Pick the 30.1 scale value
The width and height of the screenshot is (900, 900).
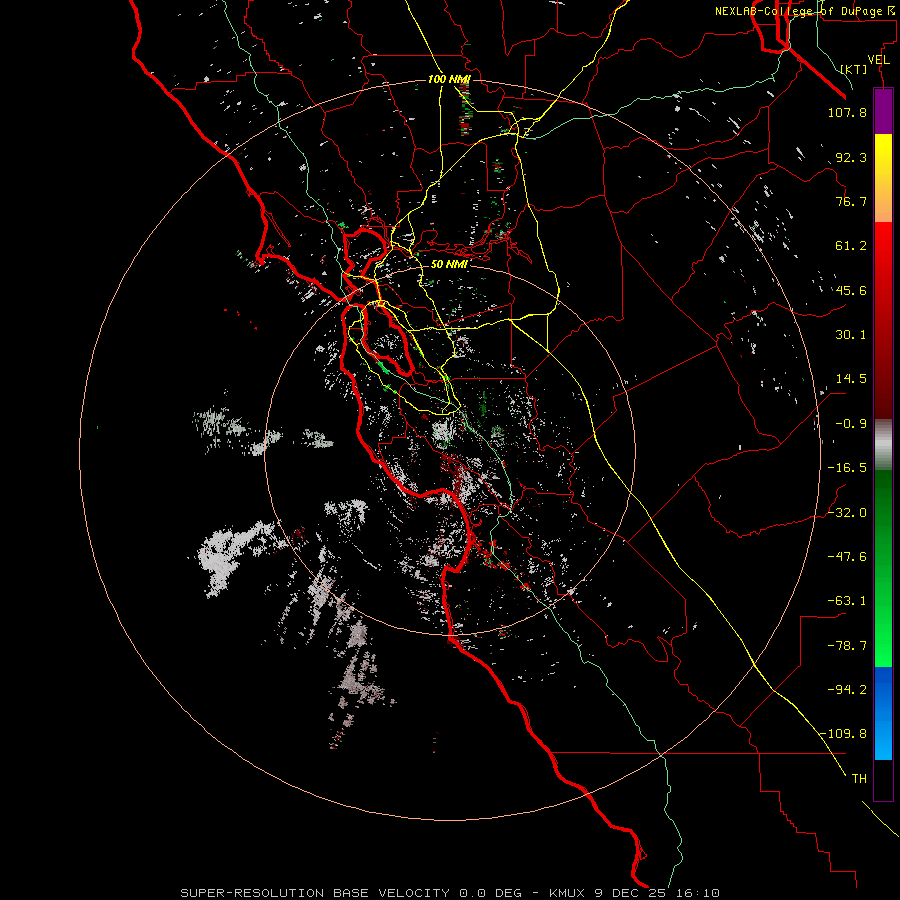coord(851,335)
